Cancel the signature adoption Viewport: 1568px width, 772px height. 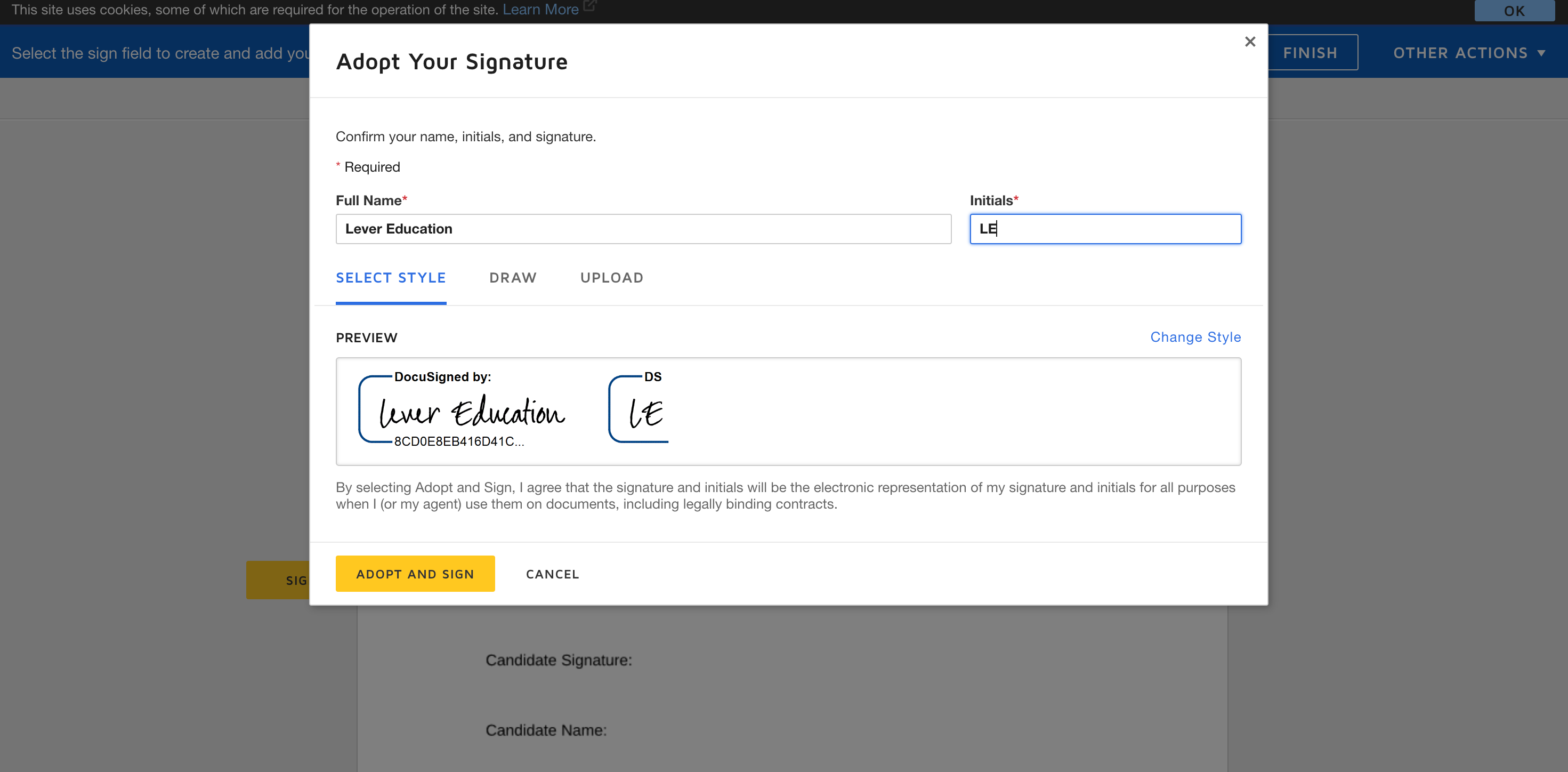pos(553,574)
